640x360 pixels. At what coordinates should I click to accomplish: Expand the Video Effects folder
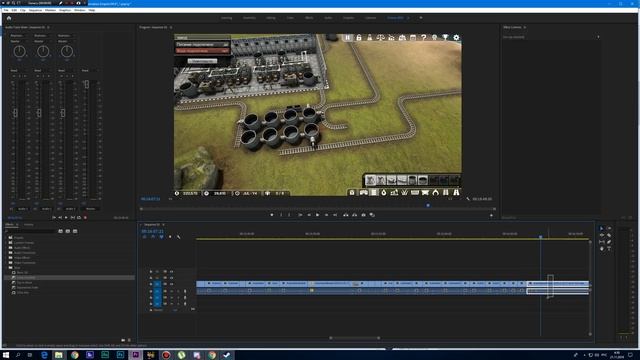pyautogui.click(x=6, y=258)
